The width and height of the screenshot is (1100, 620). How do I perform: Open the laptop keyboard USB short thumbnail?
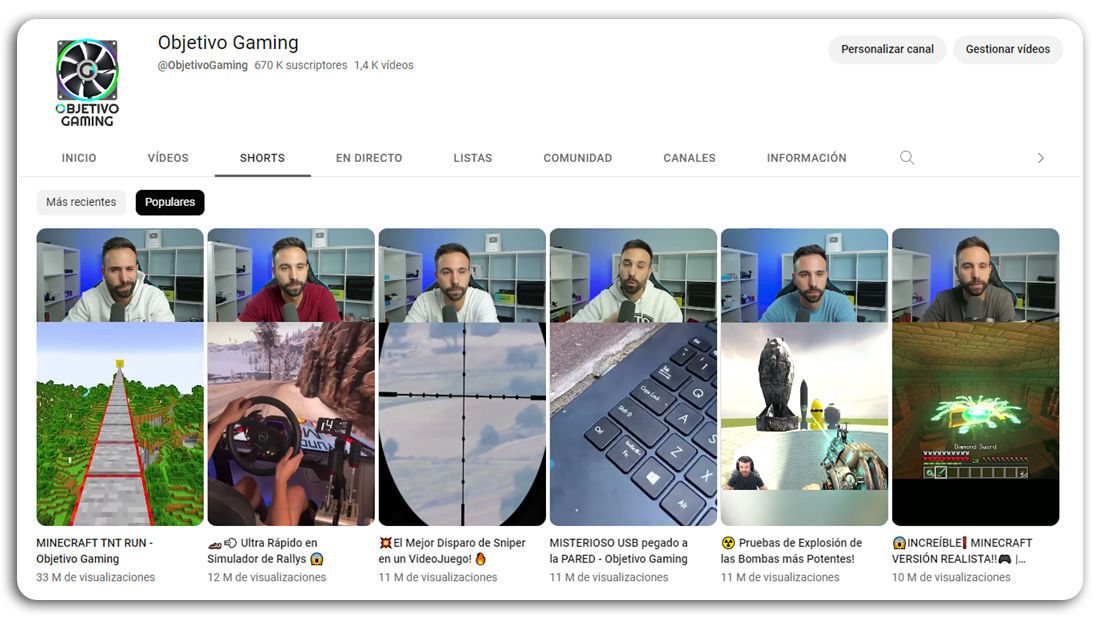[633, 377]
